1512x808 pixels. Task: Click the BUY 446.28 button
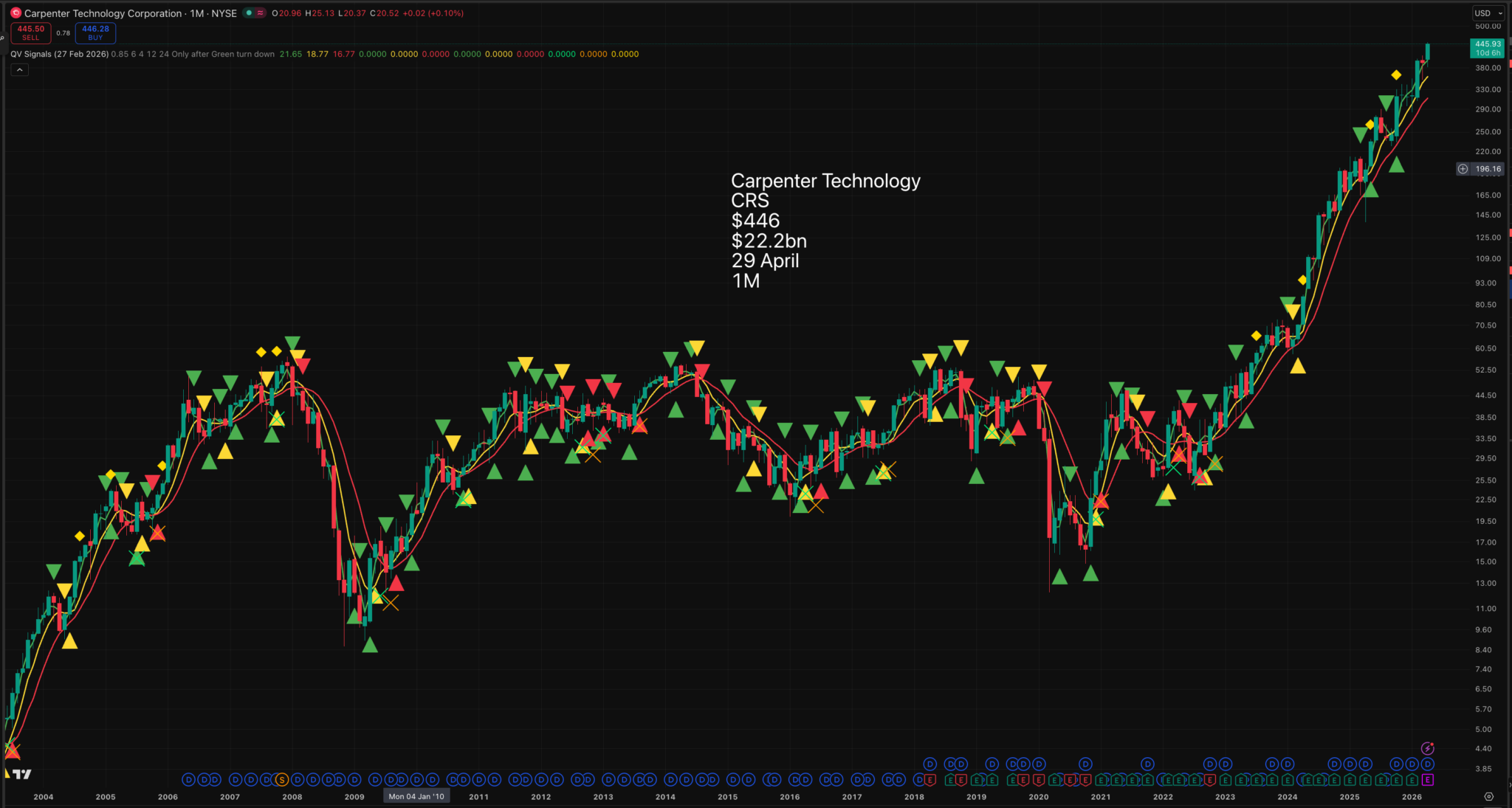[95, 33]
